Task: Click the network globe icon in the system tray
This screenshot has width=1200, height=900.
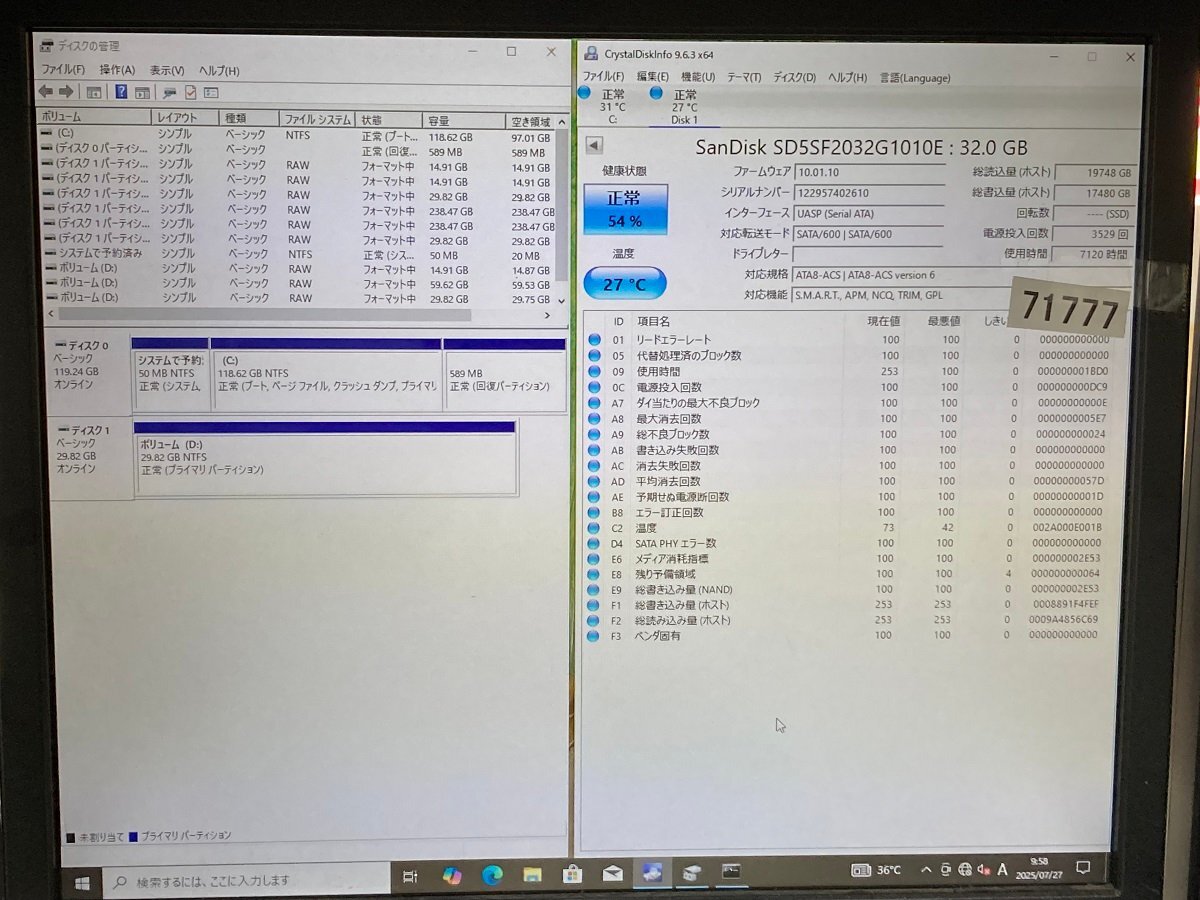Action: (965, 870)
